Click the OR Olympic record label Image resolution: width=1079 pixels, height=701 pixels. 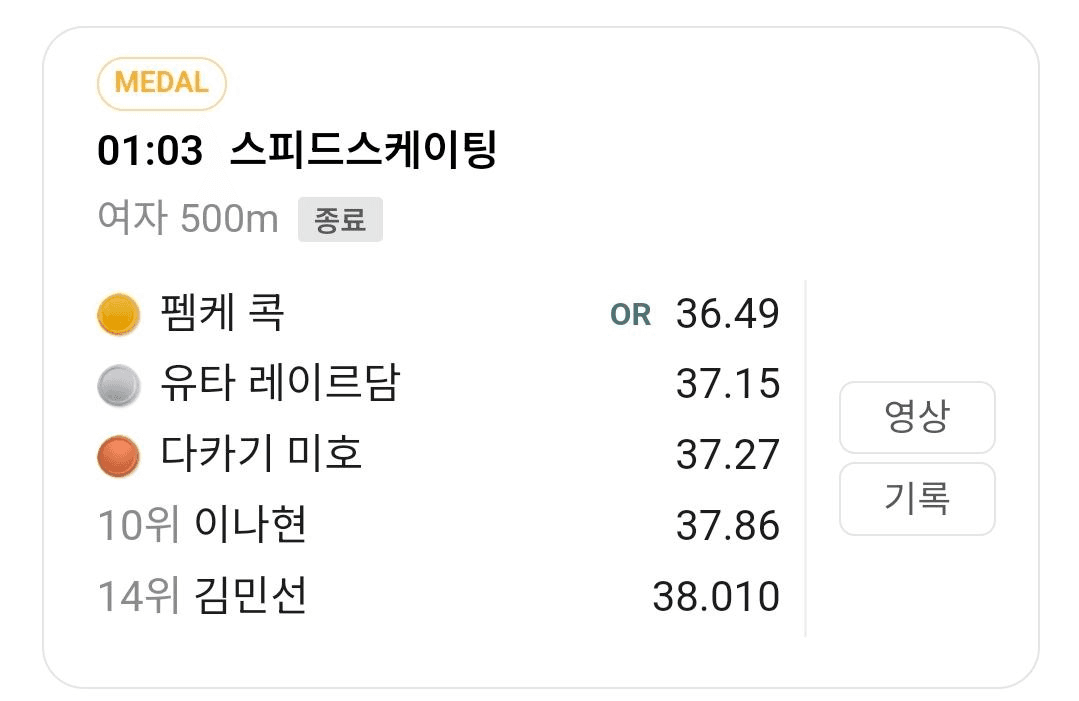click(x=630, y=315)
